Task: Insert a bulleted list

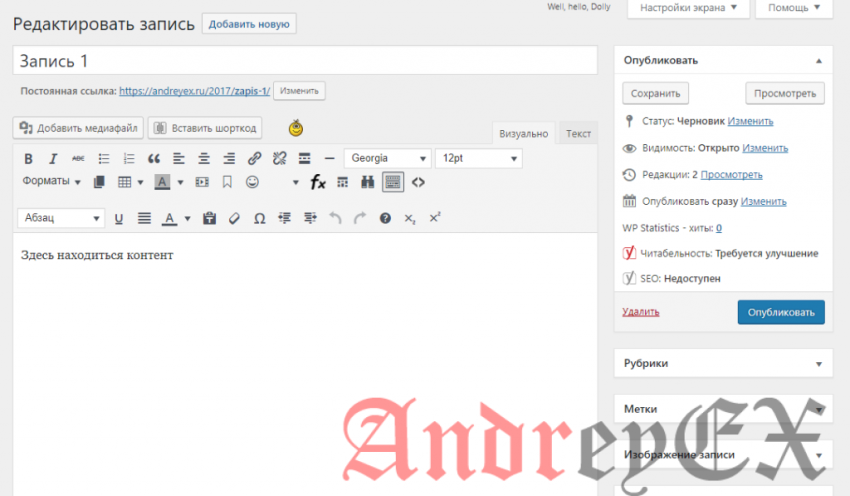Action: tap(104, 158)
